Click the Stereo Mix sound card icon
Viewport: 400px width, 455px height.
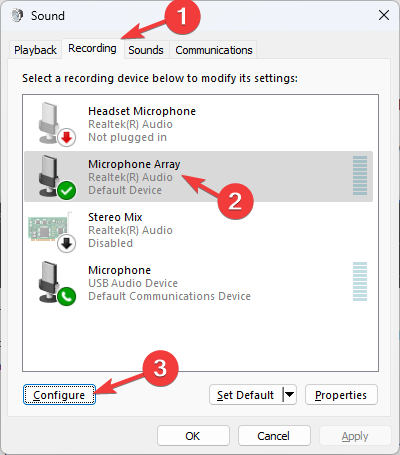point(50,228)
